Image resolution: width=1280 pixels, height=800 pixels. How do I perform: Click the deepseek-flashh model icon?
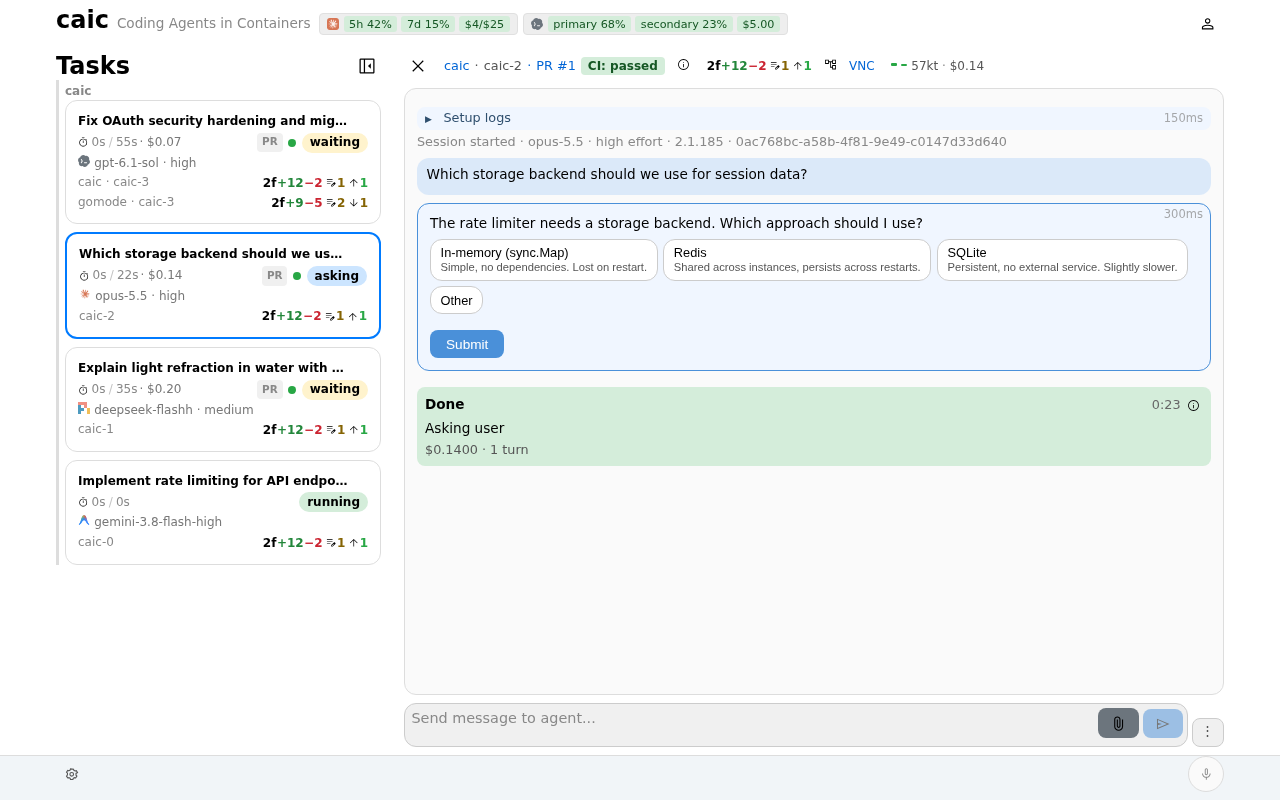coord(84,408)
